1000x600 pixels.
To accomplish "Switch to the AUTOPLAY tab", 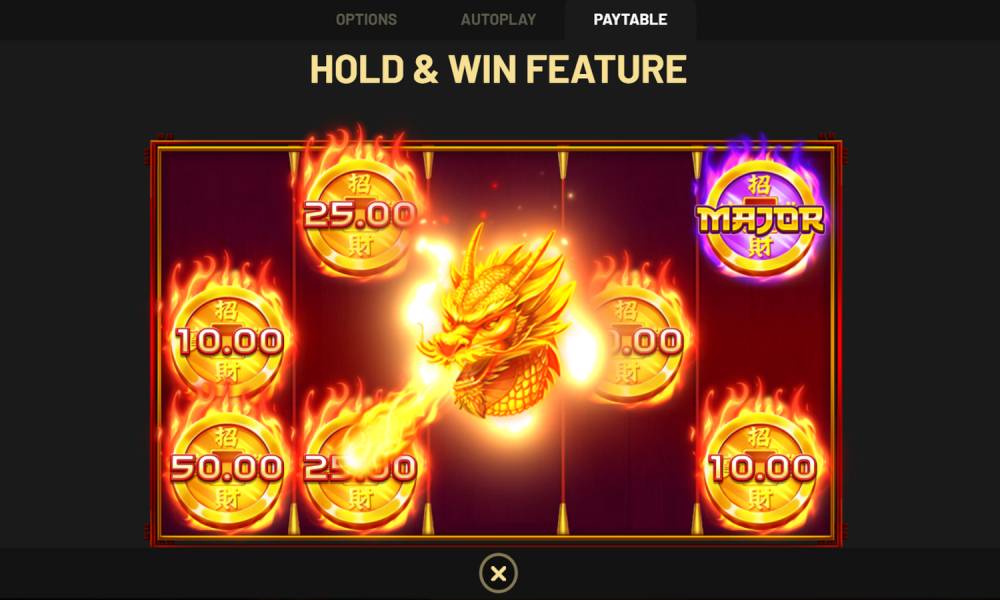I will click(x=498, y=20).
